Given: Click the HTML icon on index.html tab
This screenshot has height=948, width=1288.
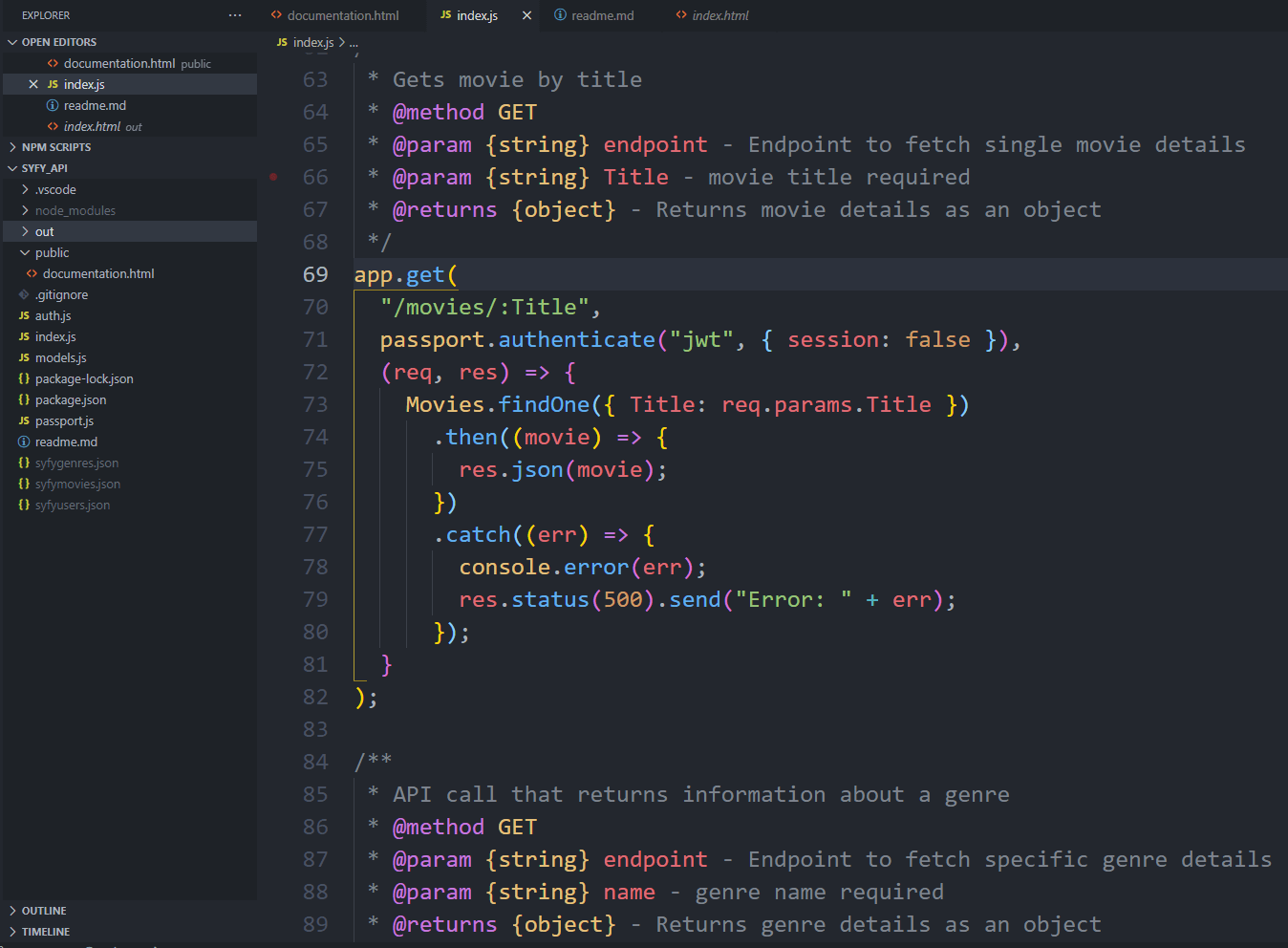Looking at the screenshot, I should 681,15.
